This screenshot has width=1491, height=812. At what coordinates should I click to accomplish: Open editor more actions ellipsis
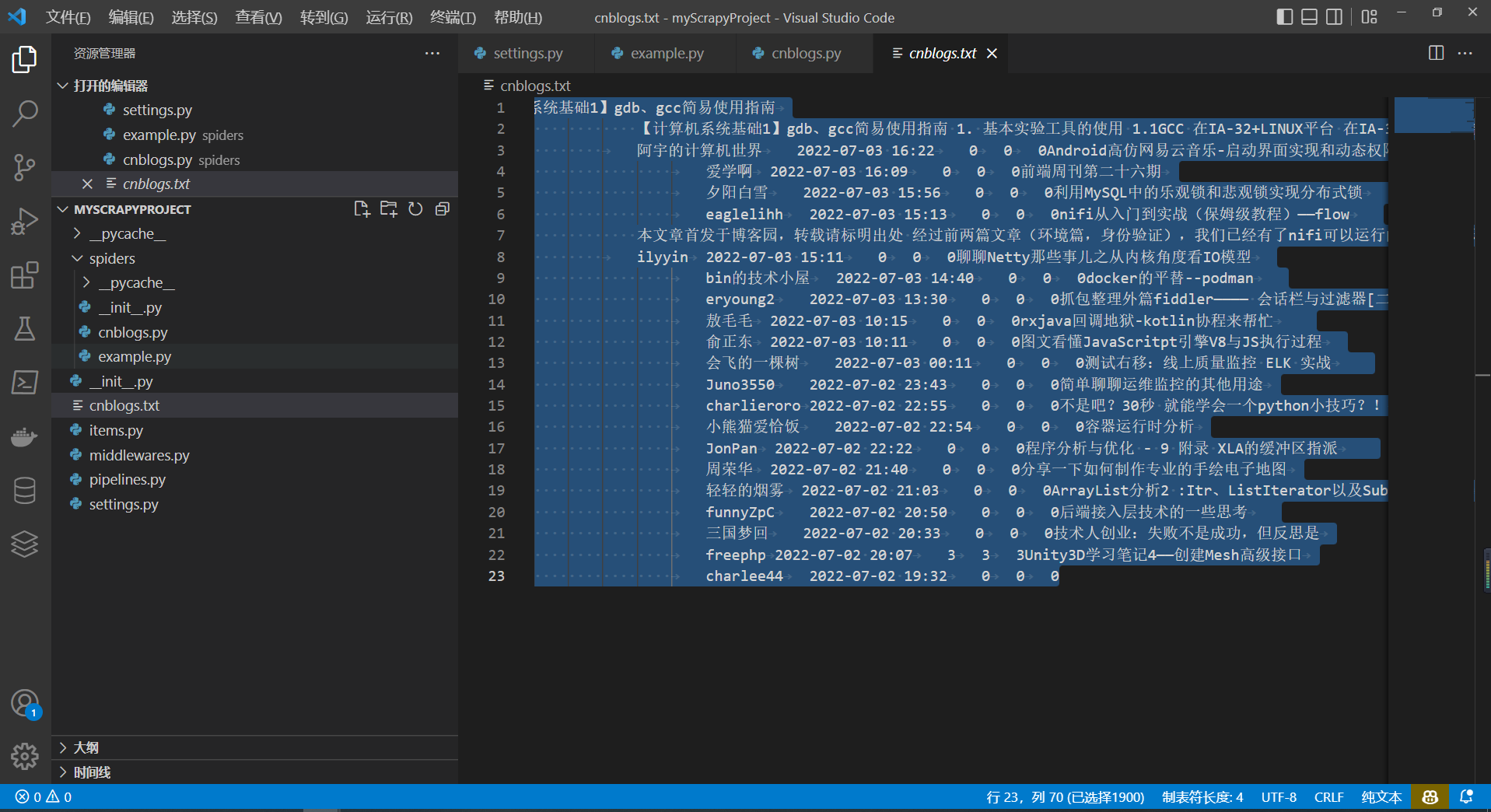(1465, 53)
